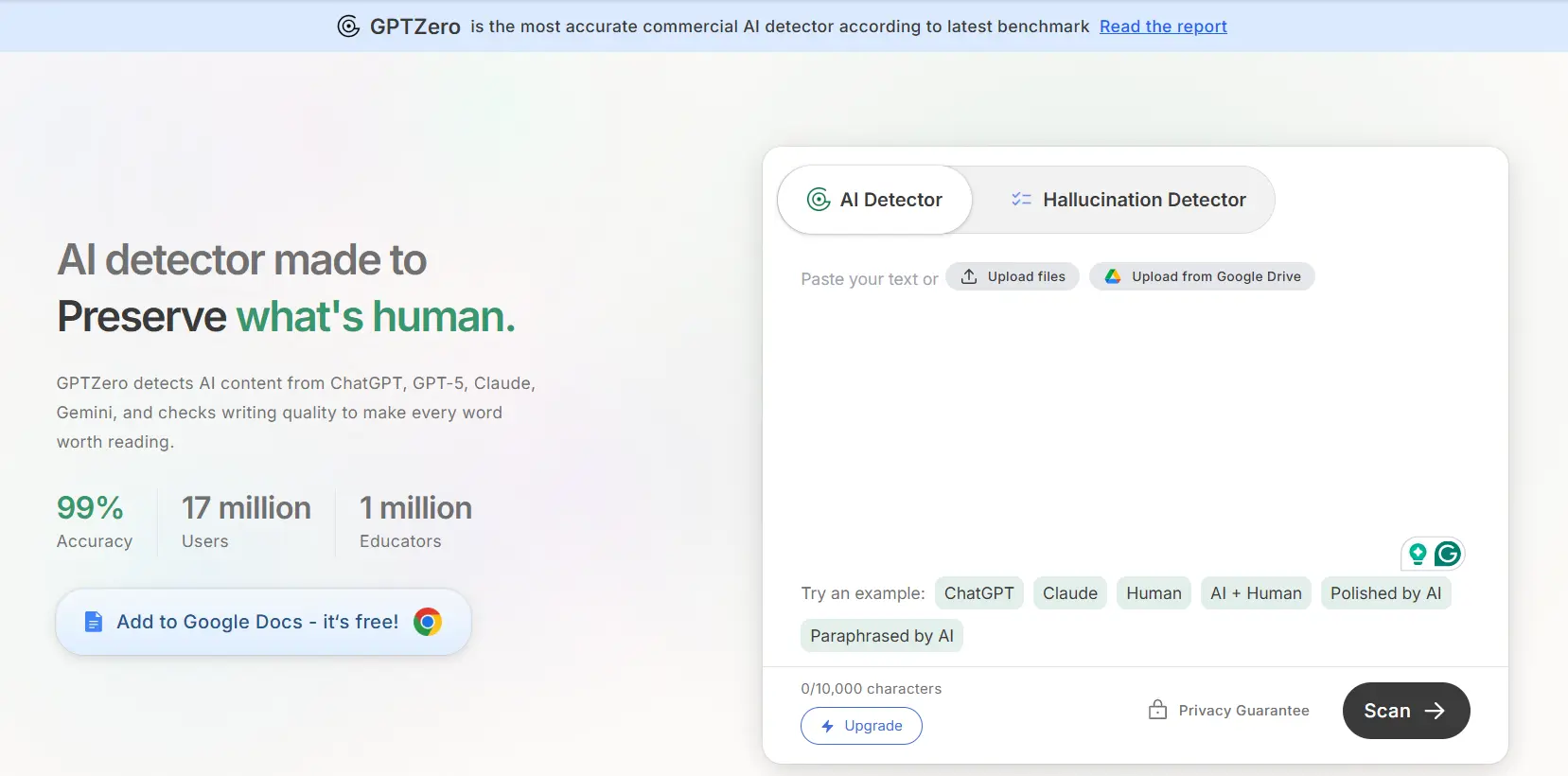Image resolution: width=1568 pixels, height=776 pixels.
Task: Click the Upgrade button
Action: pyautogui.click(x=861, y=726)
